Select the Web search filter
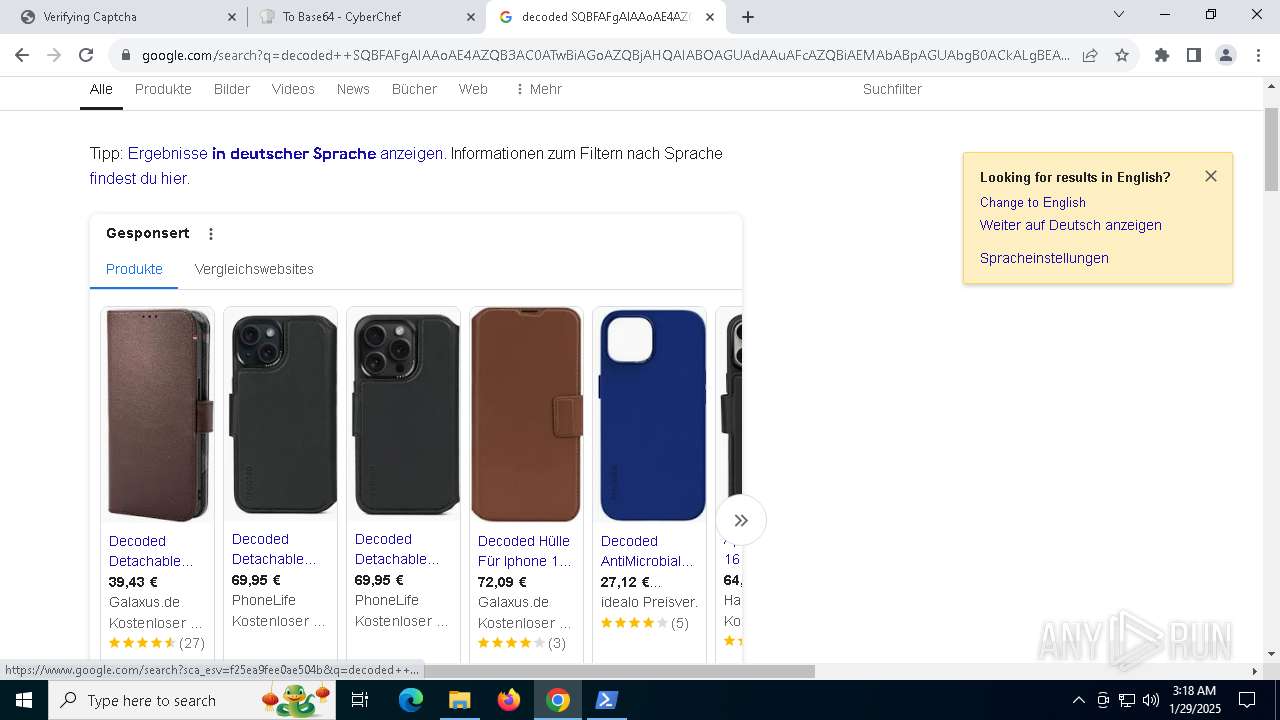This screenshot has height=720, width=1280. (473, 89)
